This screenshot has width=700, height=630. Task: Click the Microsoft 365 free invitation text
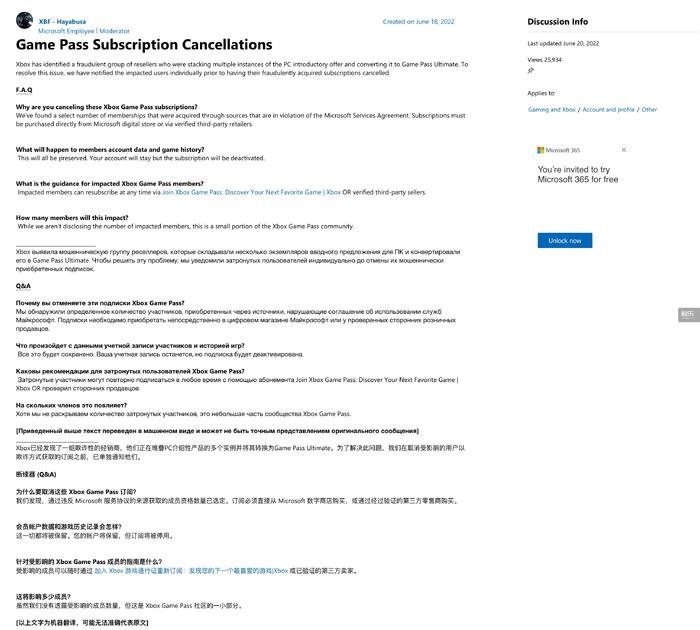pyautogui.click(x=578, y=175)
